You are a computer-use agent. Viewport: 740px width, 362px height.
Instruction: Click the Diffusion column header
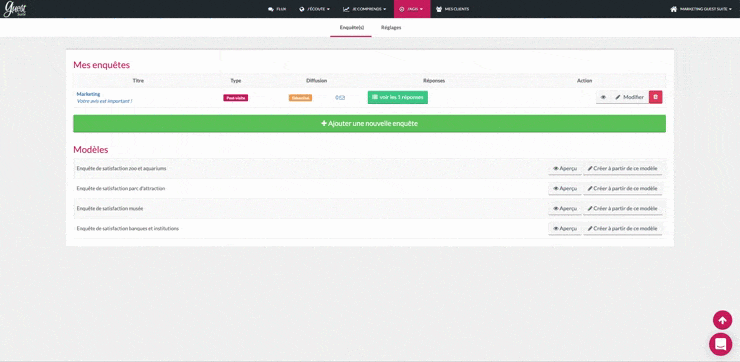tap(316, 81)
